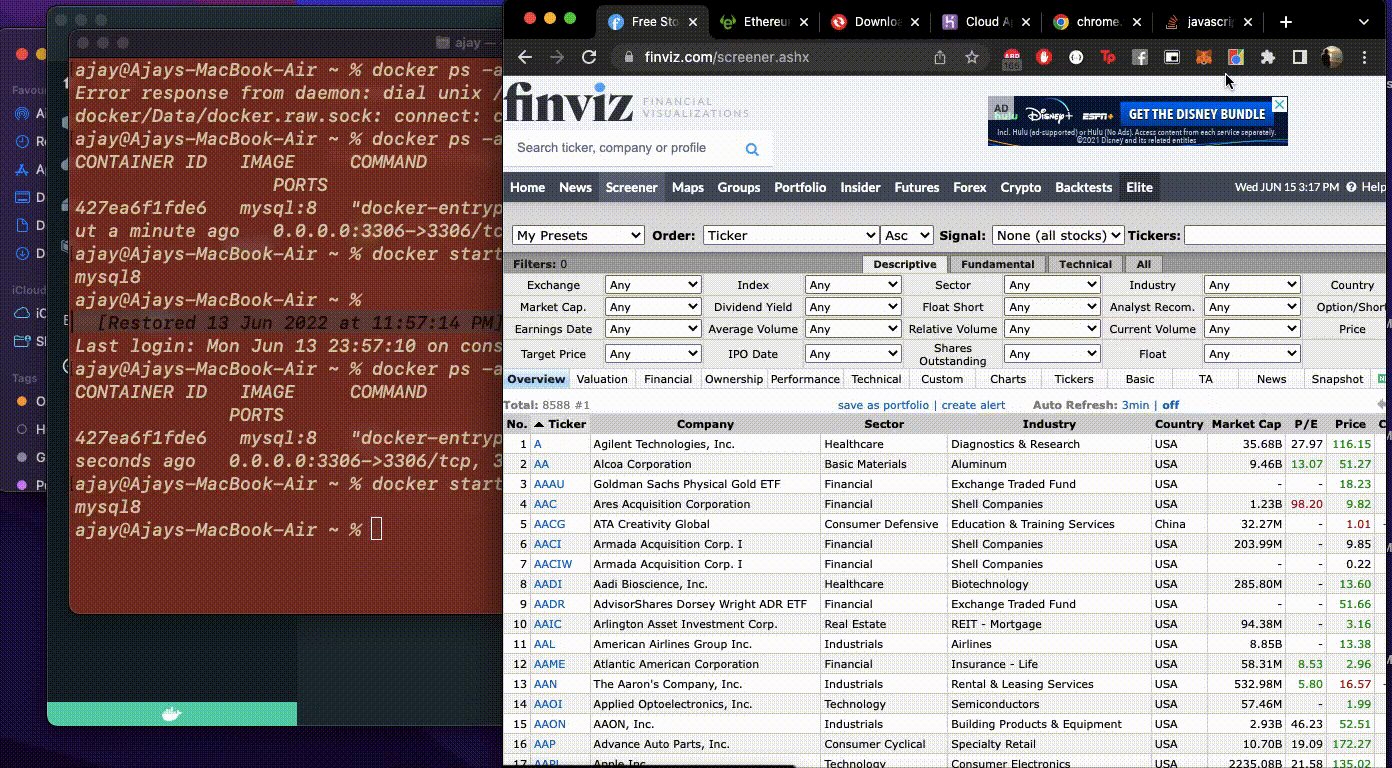Sort by Market Cap column header

click(x=1246, y=424)
